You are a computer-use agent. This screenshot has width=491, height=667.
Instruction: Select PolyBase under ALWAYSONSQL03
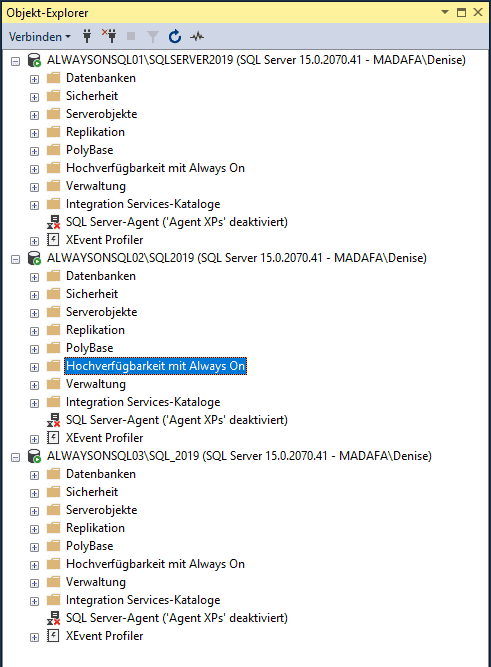(x=89, y=546)
